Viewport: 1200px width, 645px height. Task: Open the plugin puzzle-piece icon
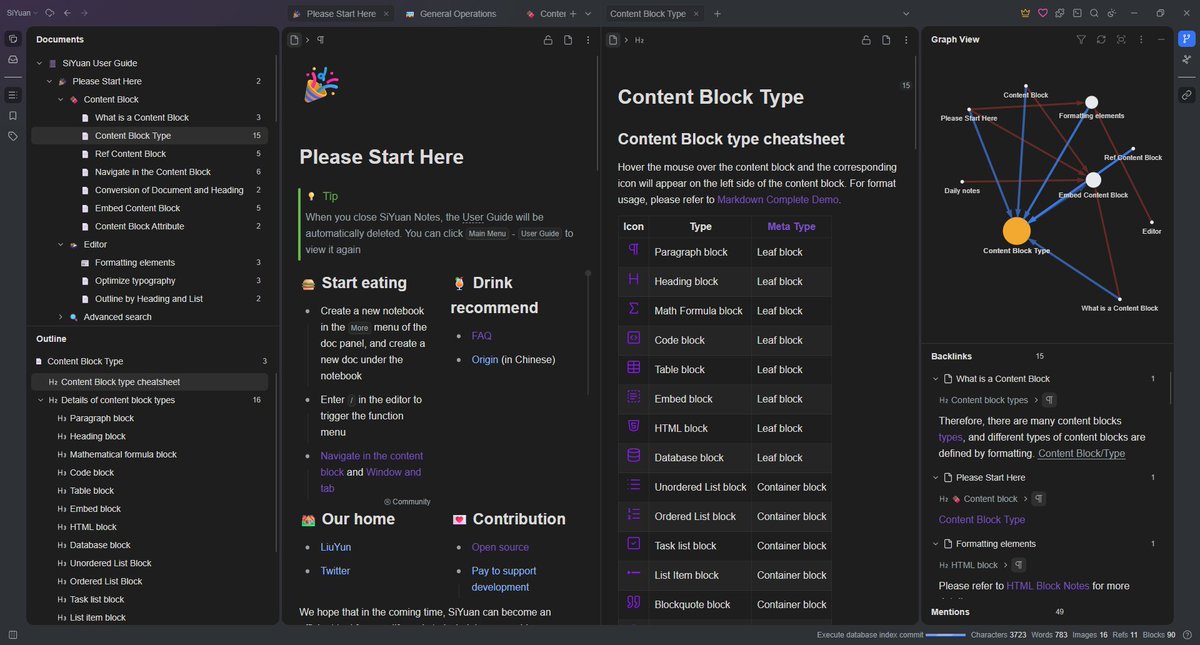[x=1059, y=14]
